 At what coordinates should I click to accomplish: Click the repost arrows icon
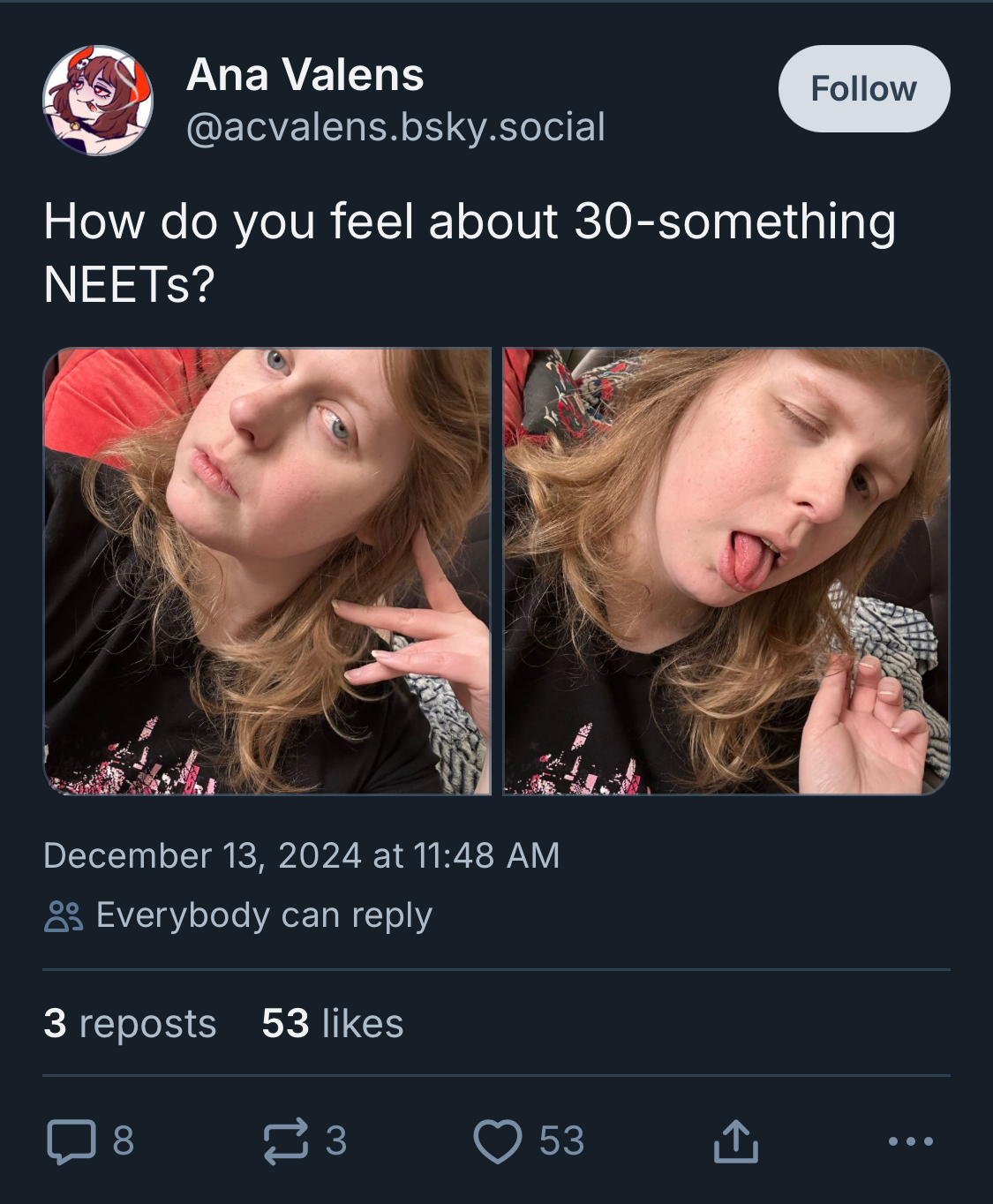point(286,1140)
